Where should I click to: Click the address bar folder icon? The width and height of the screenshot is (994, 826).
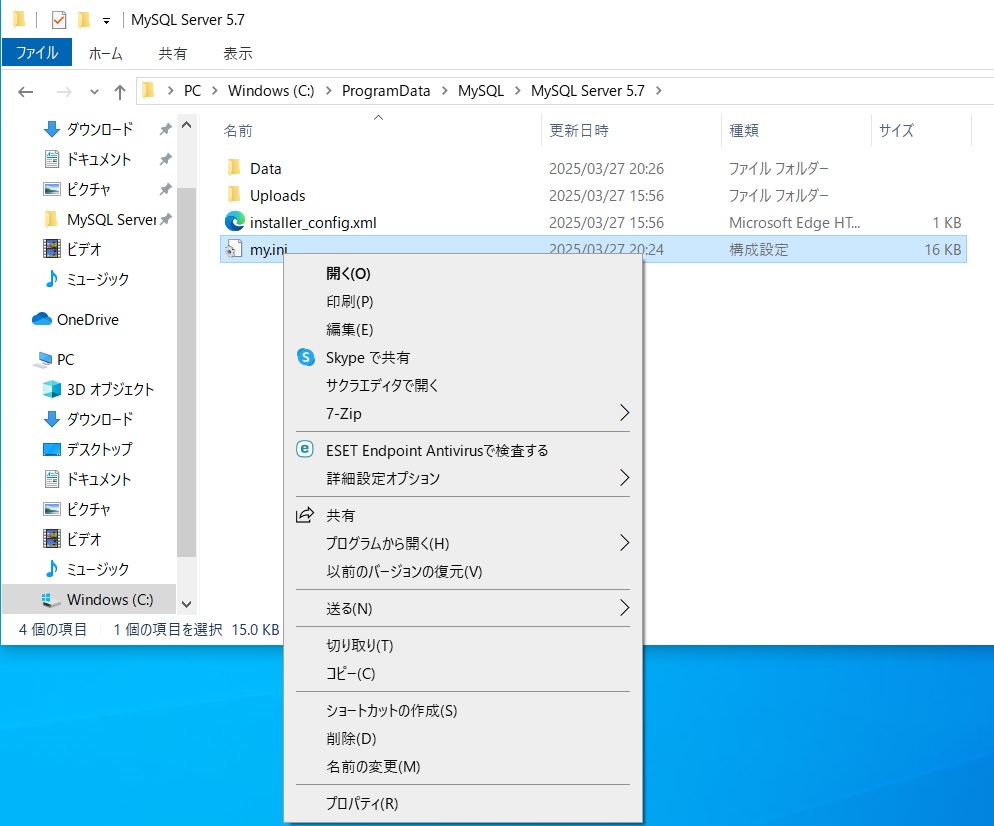(148, 91)
